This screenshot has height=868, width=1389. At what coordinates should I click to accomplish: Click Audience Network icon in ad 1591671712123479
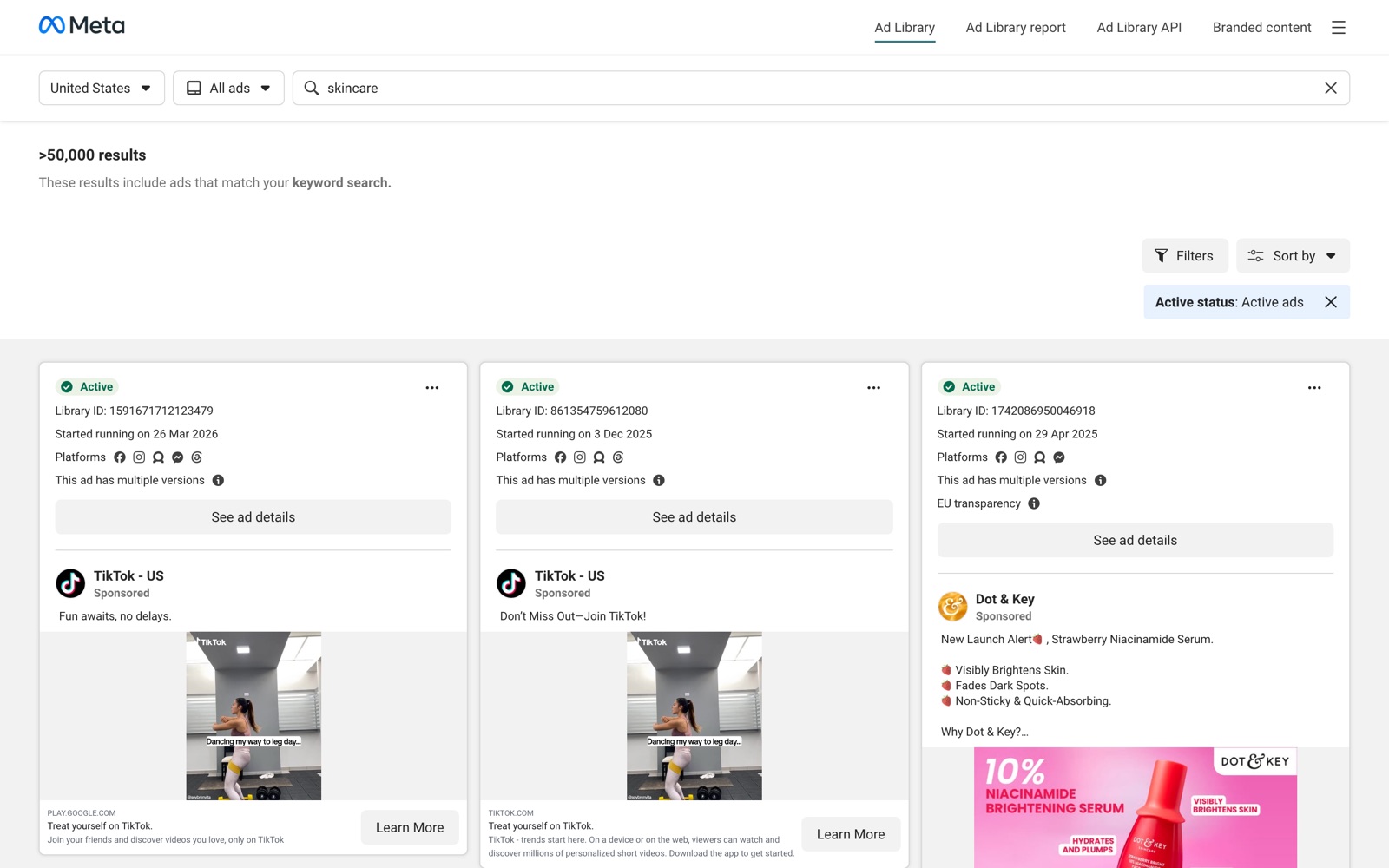pos(158,457)
